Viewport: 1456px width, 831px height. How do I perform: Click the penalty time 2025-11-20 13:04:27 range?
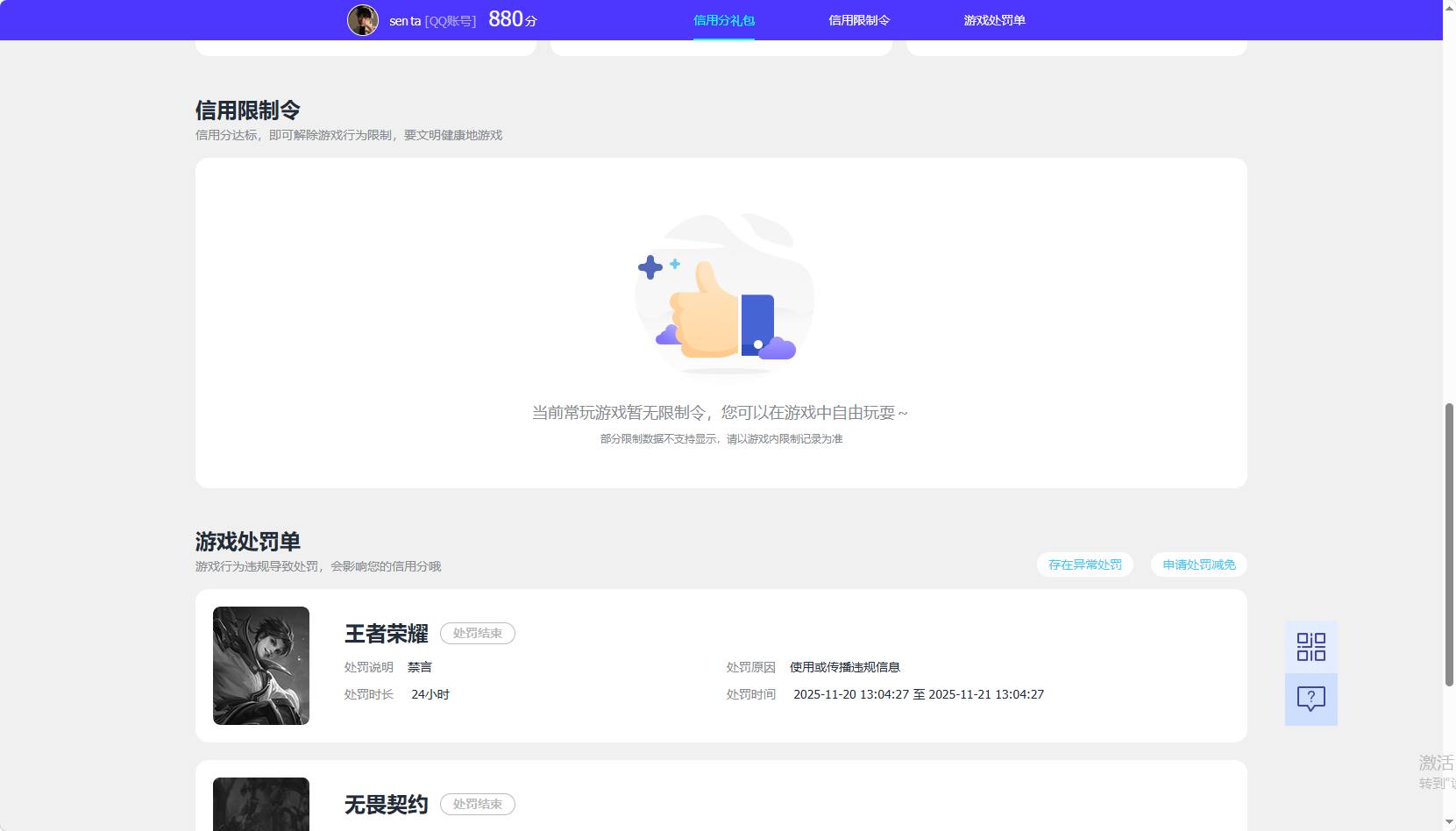pos(919,694)
